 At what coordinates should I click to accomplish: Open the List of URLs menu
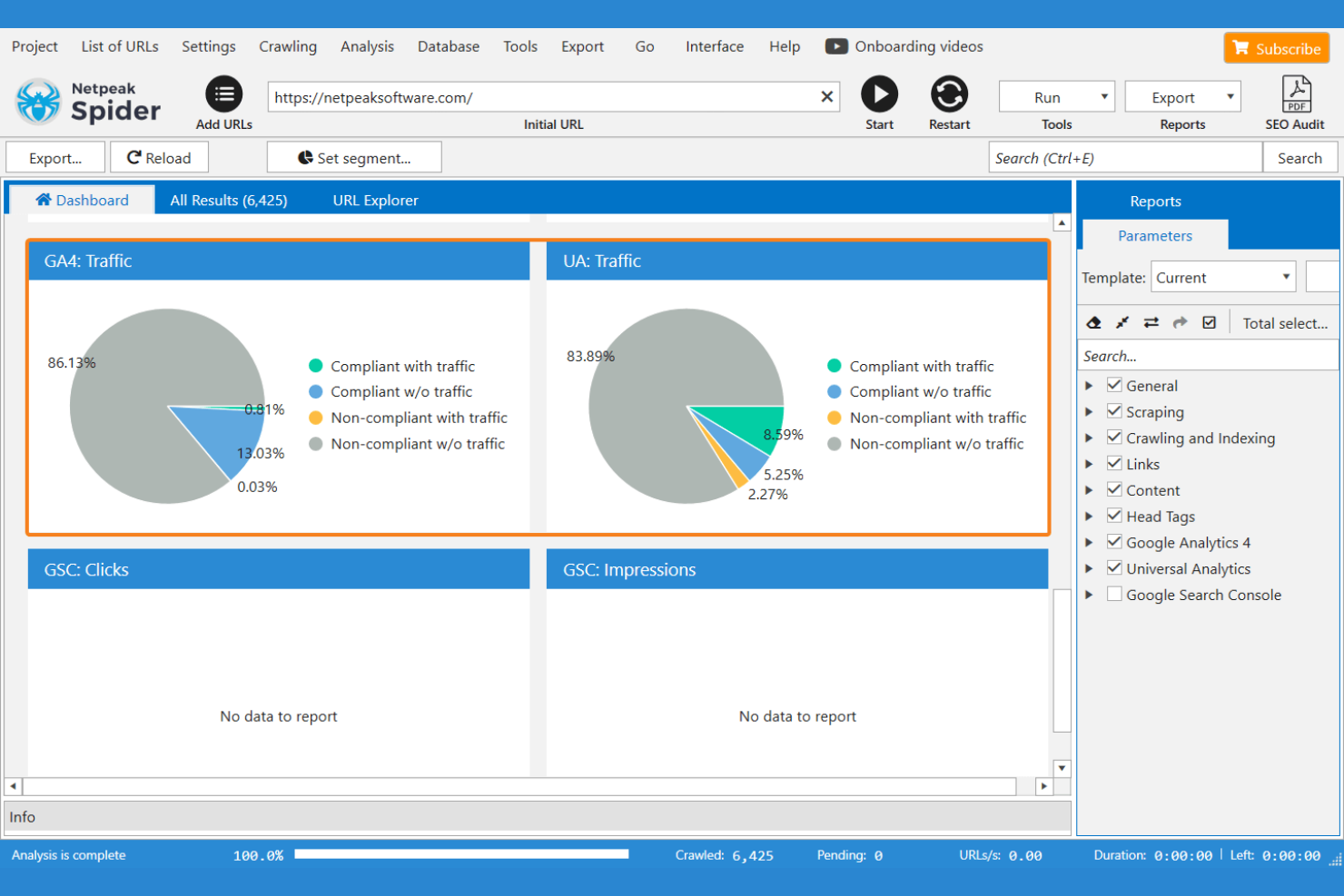pos(120,46)
